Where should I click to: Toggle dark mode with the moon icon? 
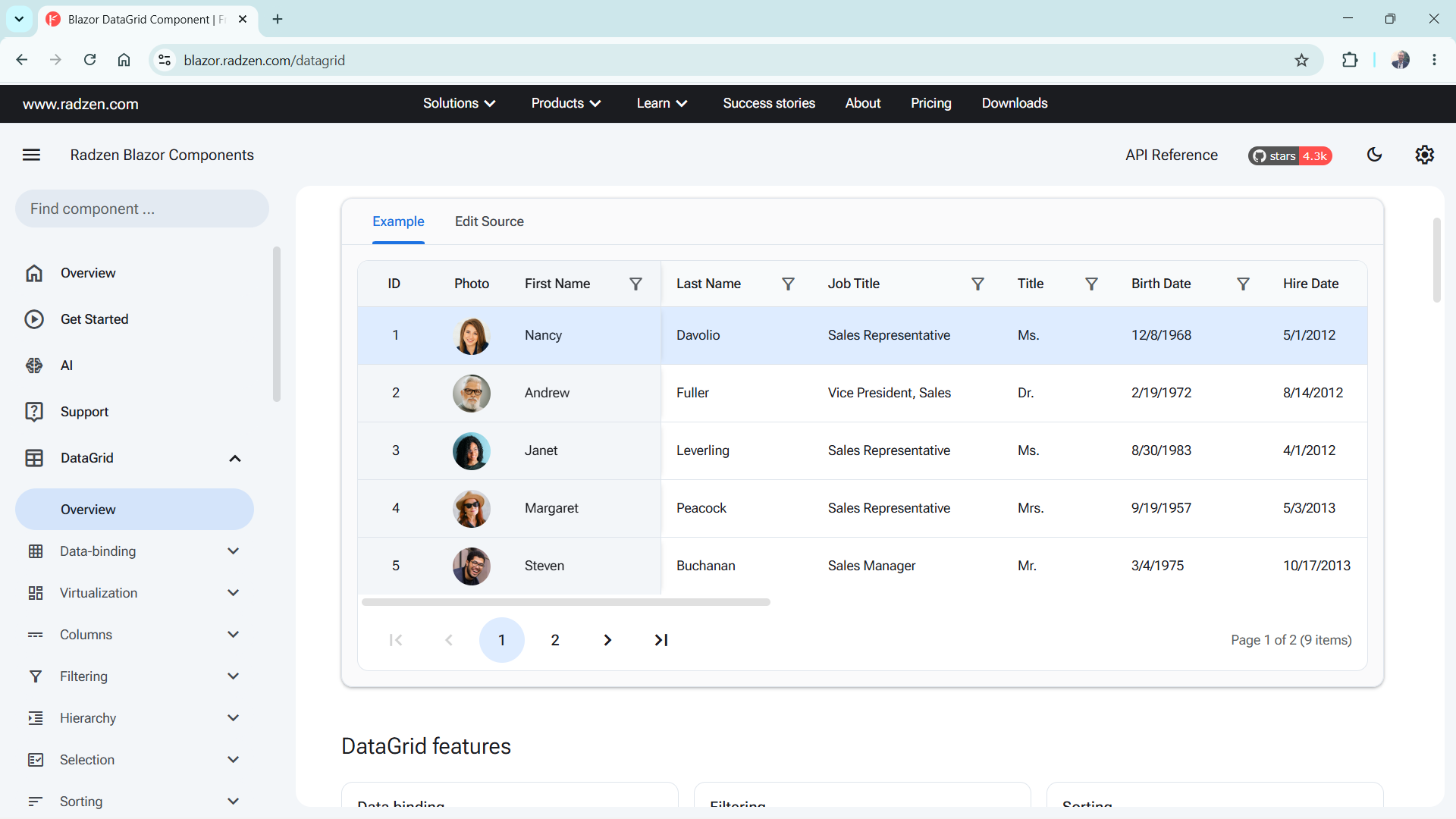1374,155
